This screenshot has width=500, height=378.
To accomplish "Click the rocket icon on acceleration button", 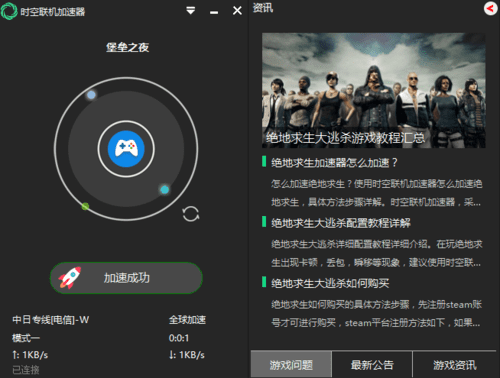I will pyautogui.click(x=70, y=277).
